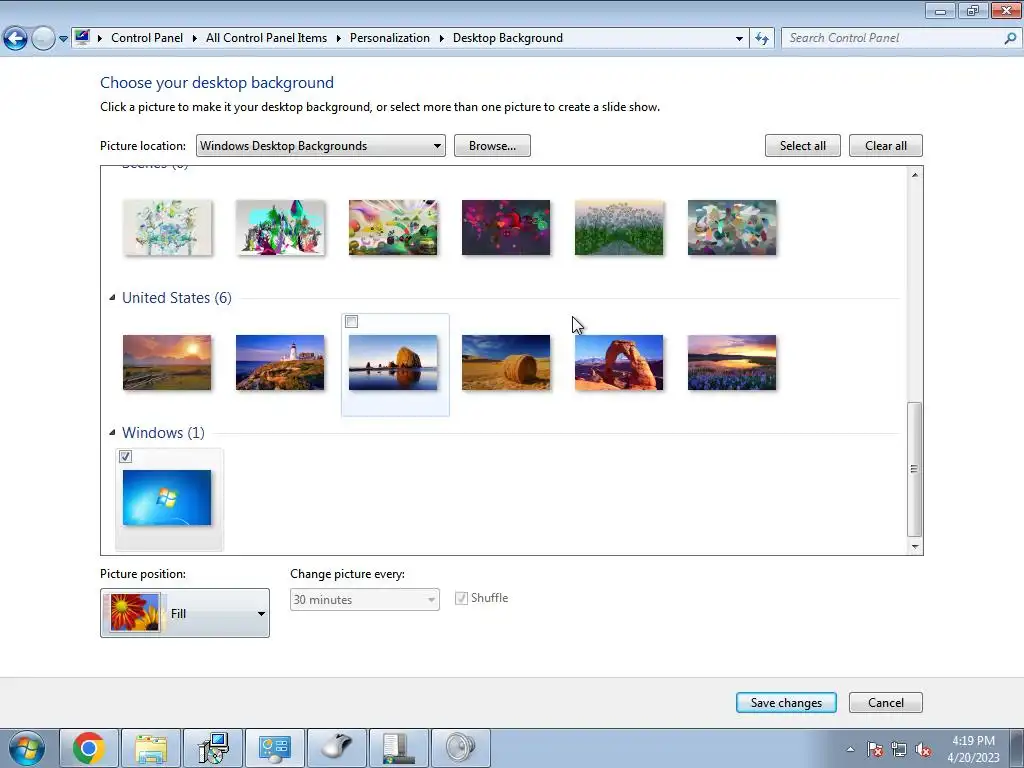Screen dimensions: 1024x768
Task: Select the lighthouse on cliff wallpaper
Action: pyautogui.click(x=280, y=362)
